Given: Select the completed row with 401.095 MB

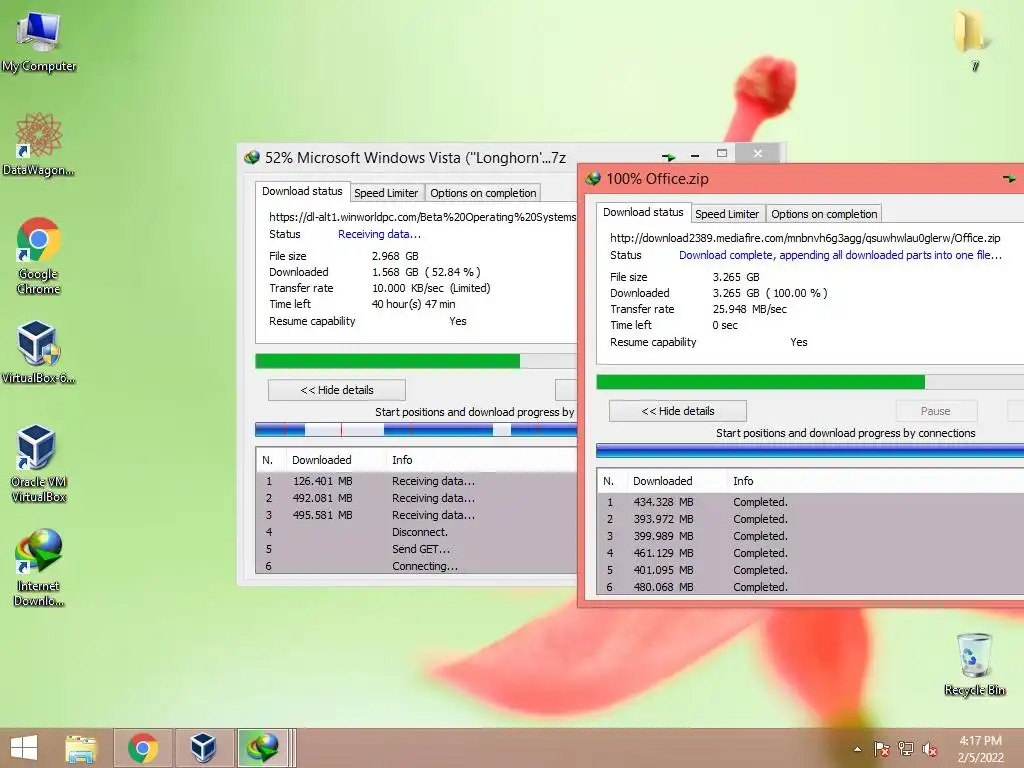Looking at the screenshot, I should pos(811,570).
